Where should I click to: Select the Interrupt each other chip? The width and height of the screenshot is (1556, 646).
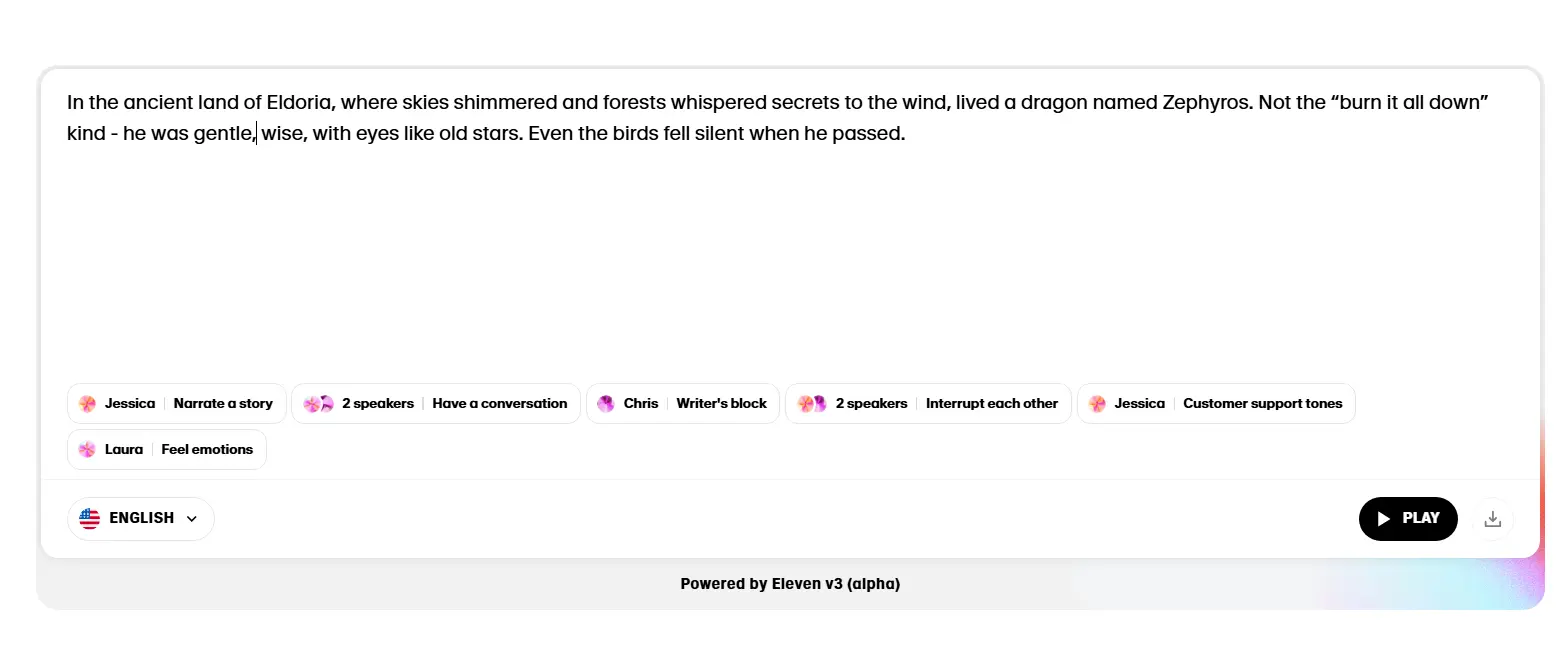pyautogui.click(x=992, y=403)
